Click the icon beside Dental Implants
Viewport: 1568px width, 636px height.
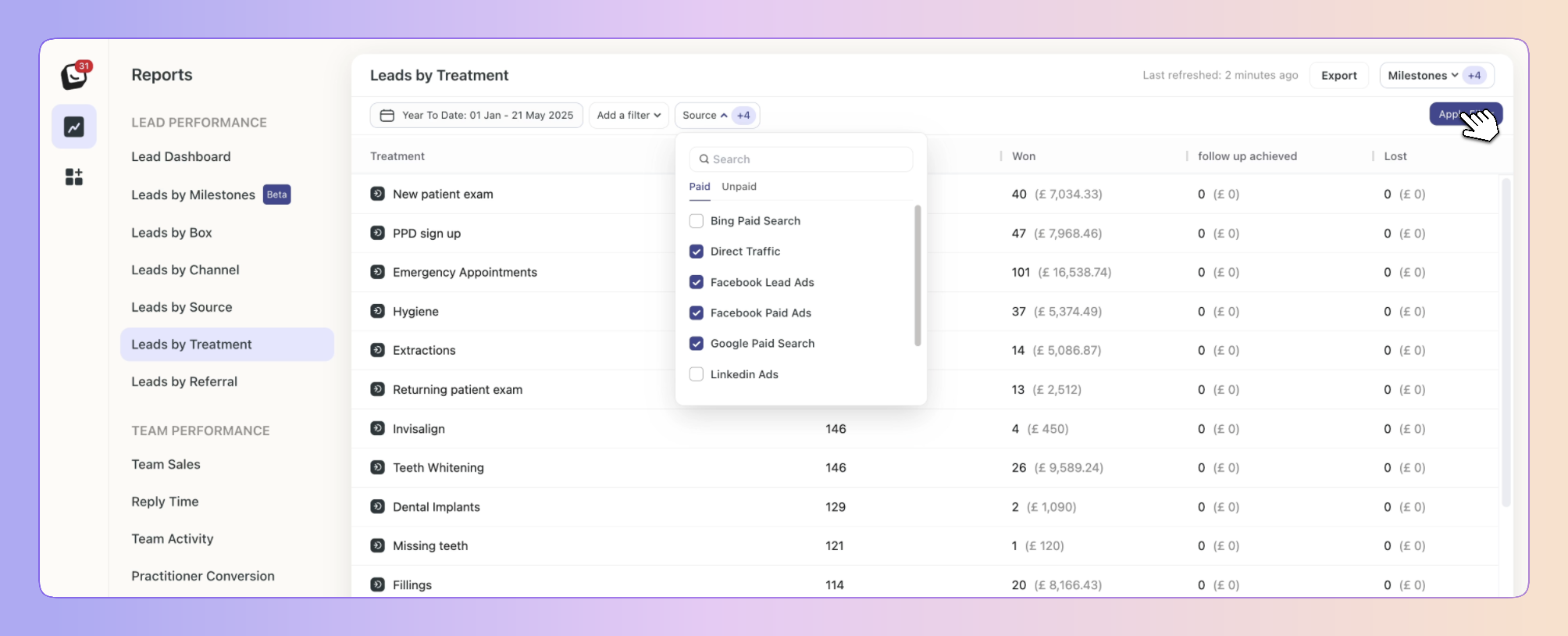tap(378, 506)
